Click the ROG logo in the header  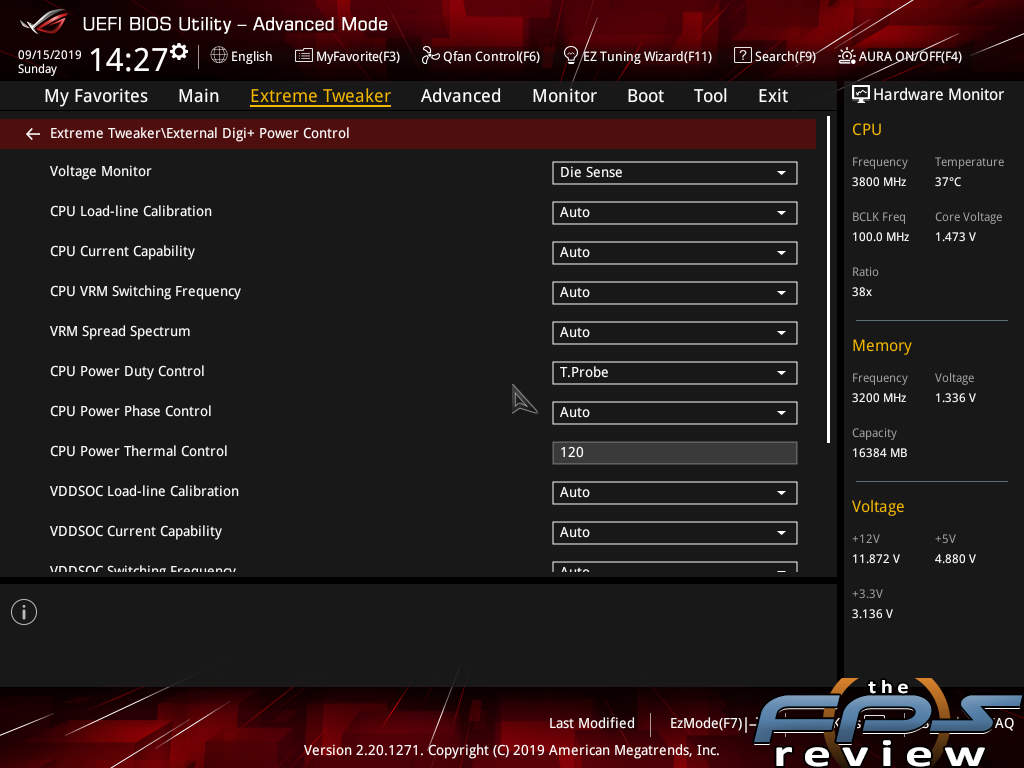pos(44,22)
